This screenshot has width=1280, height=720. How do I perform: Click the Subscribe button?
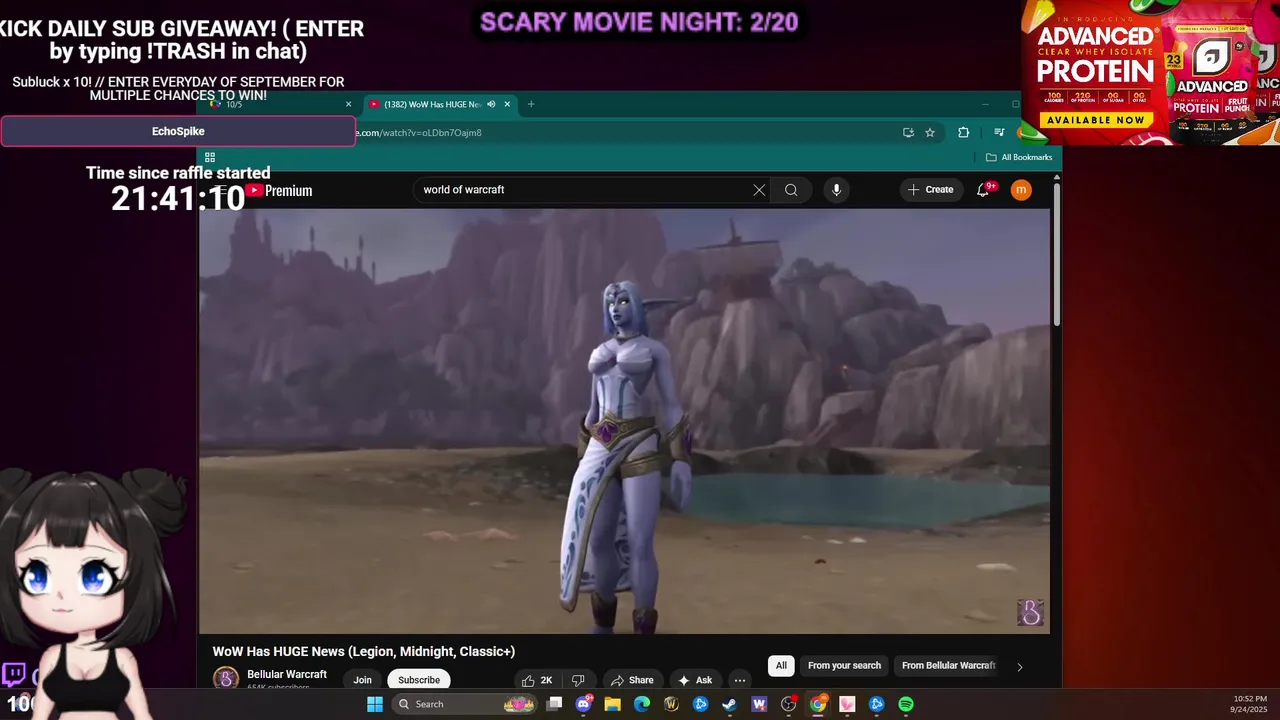point(419,680)
